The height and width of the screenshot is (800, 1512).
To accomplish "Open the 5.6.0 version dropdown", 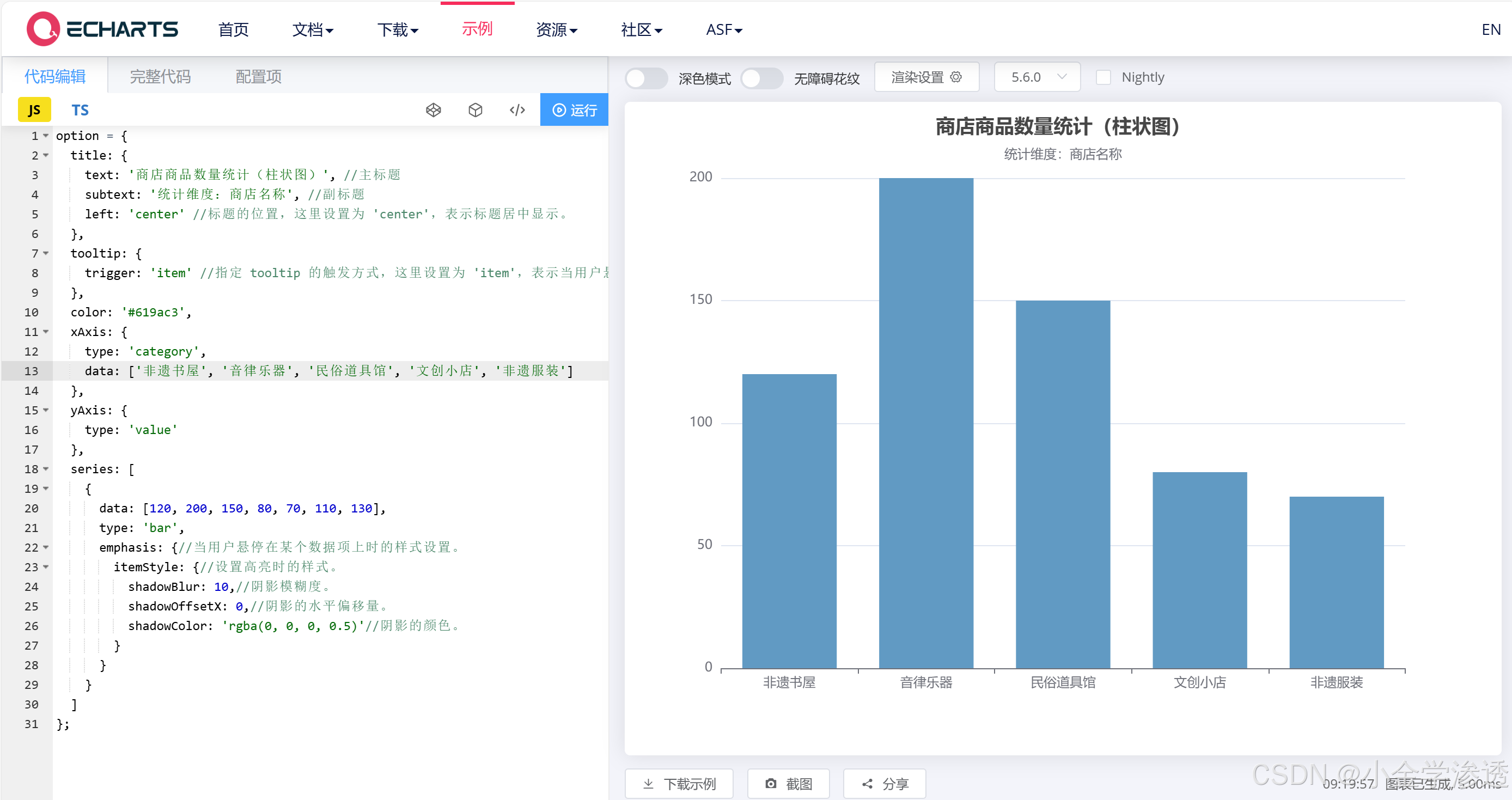I will click(x=1037, y=77).
